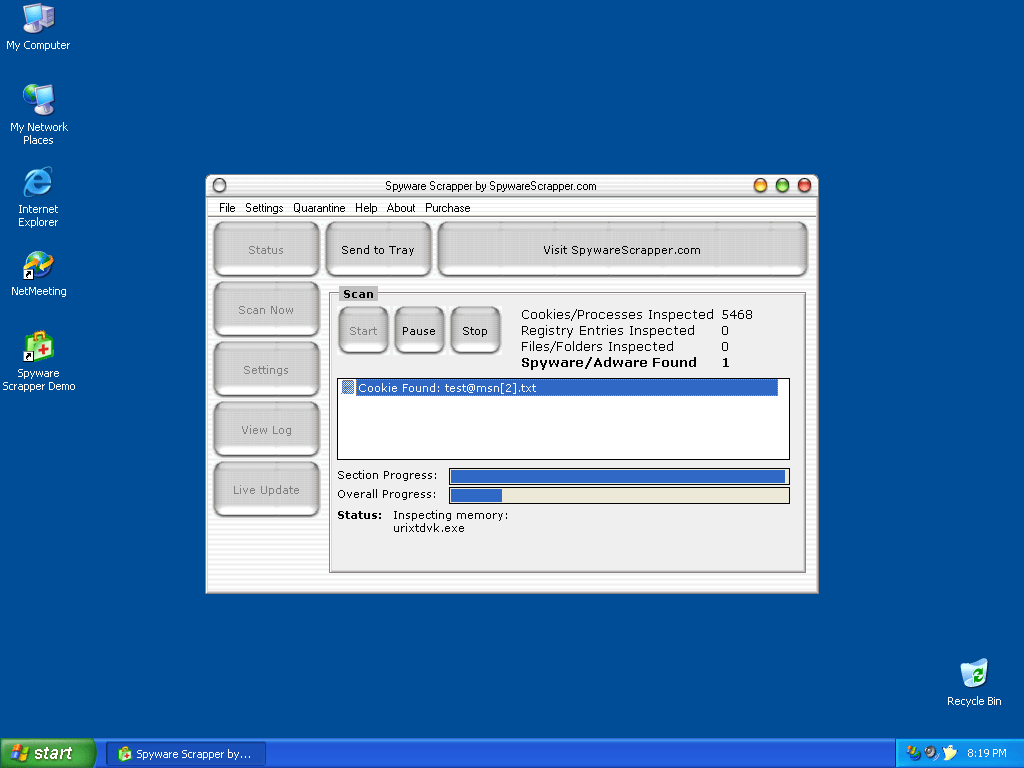Select Spyware Scrapper Demo desktop shortcut
The width and height of the screenshot is (1024, 768).
[38, 348]
